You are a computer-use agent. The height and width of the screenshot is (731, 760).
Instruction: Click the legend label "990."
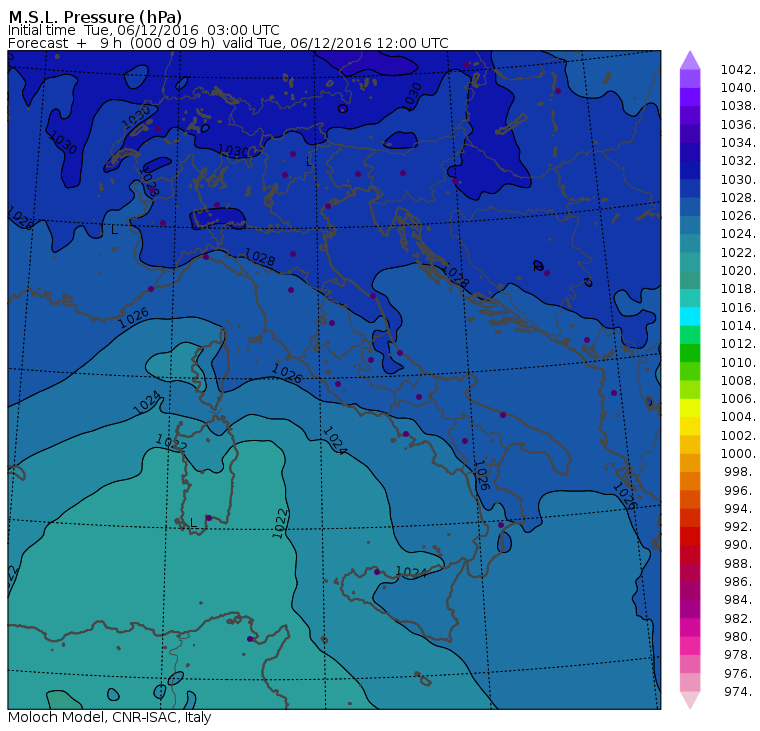point(741,545)
